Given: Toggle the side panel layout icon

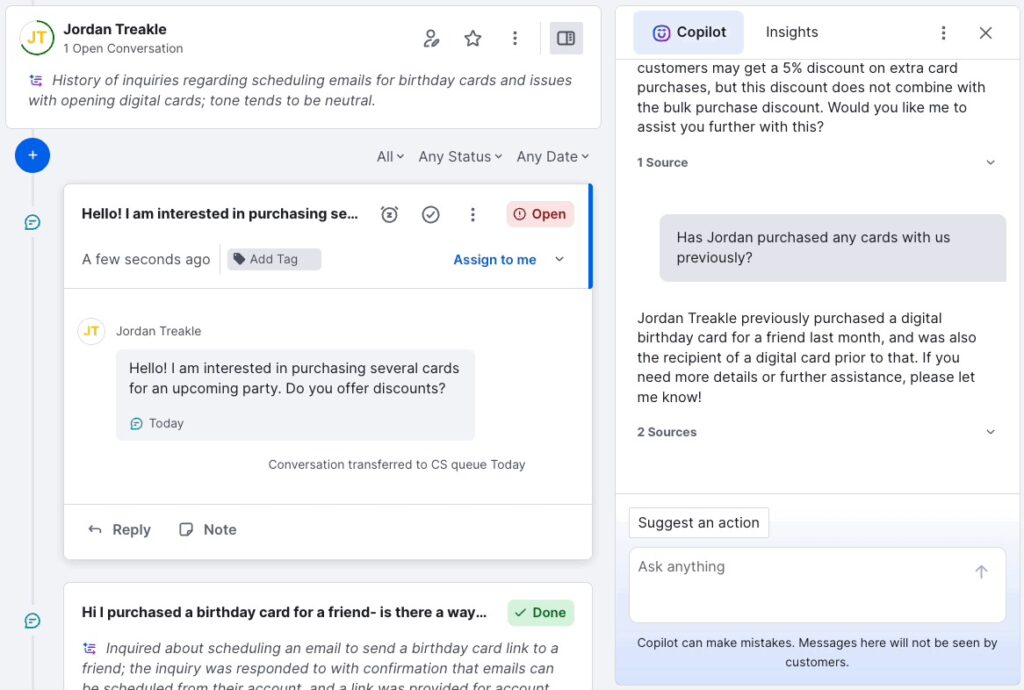Looking at the screenshot, I should coord(566,38).
